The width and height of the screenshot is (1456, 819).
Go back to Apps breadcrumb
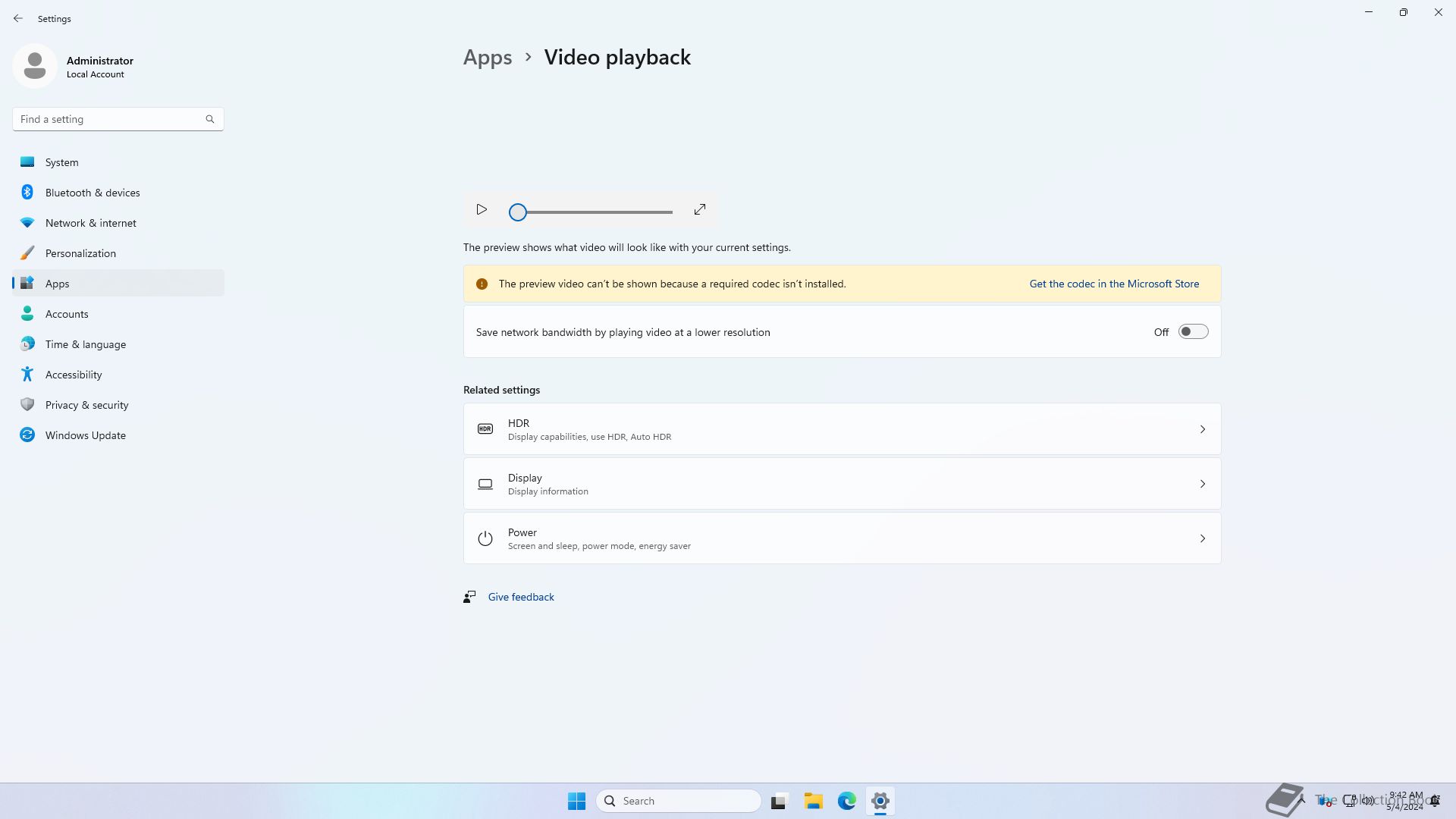click(487, 58)
